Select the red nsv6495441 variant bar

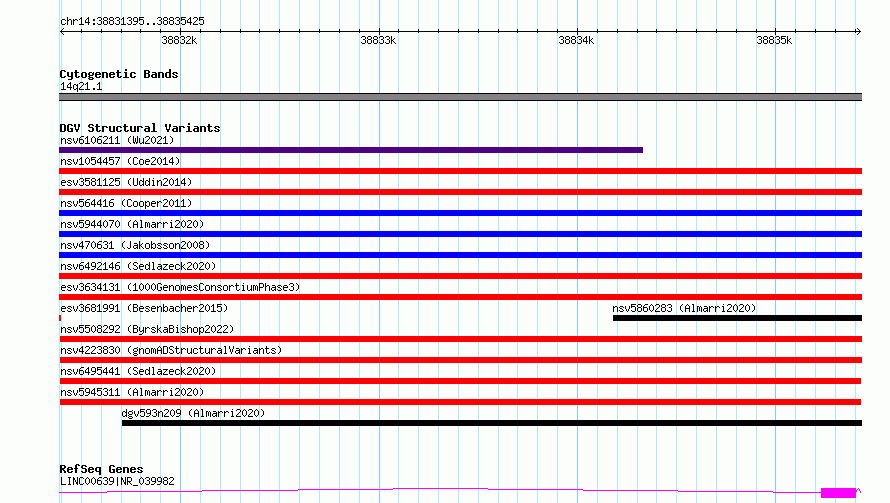pos(460,381)
